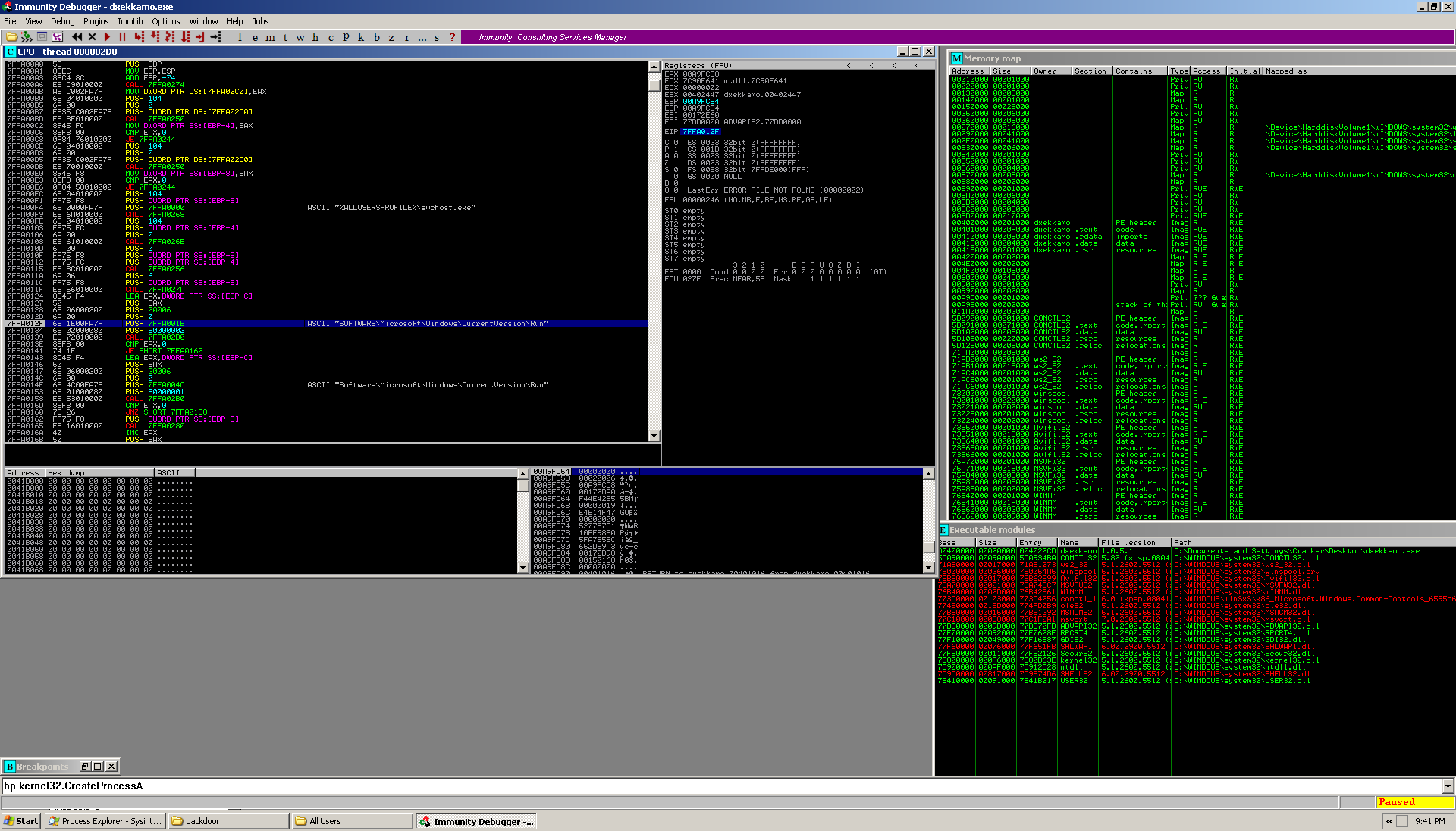Show Handles with 'h' icon
Image resolution: width=1456 pixels, height=831 pixels.
[315, 36]
